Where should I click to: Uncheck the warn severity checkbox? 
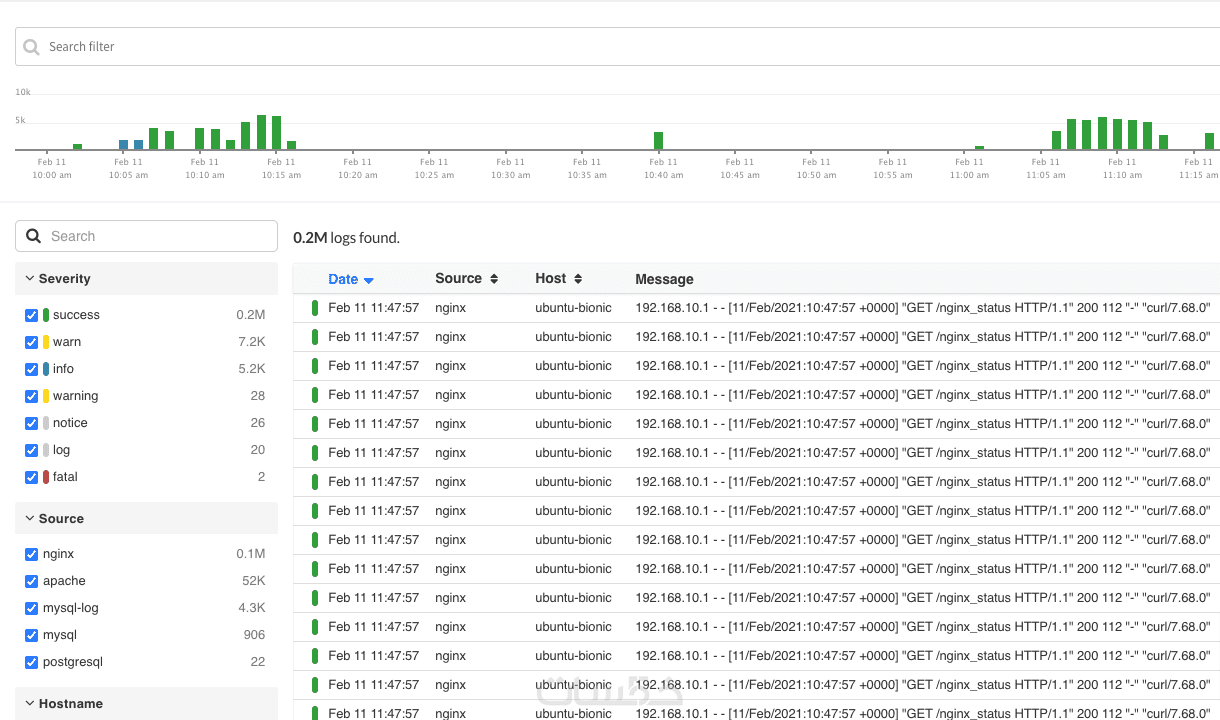(31, 342)
